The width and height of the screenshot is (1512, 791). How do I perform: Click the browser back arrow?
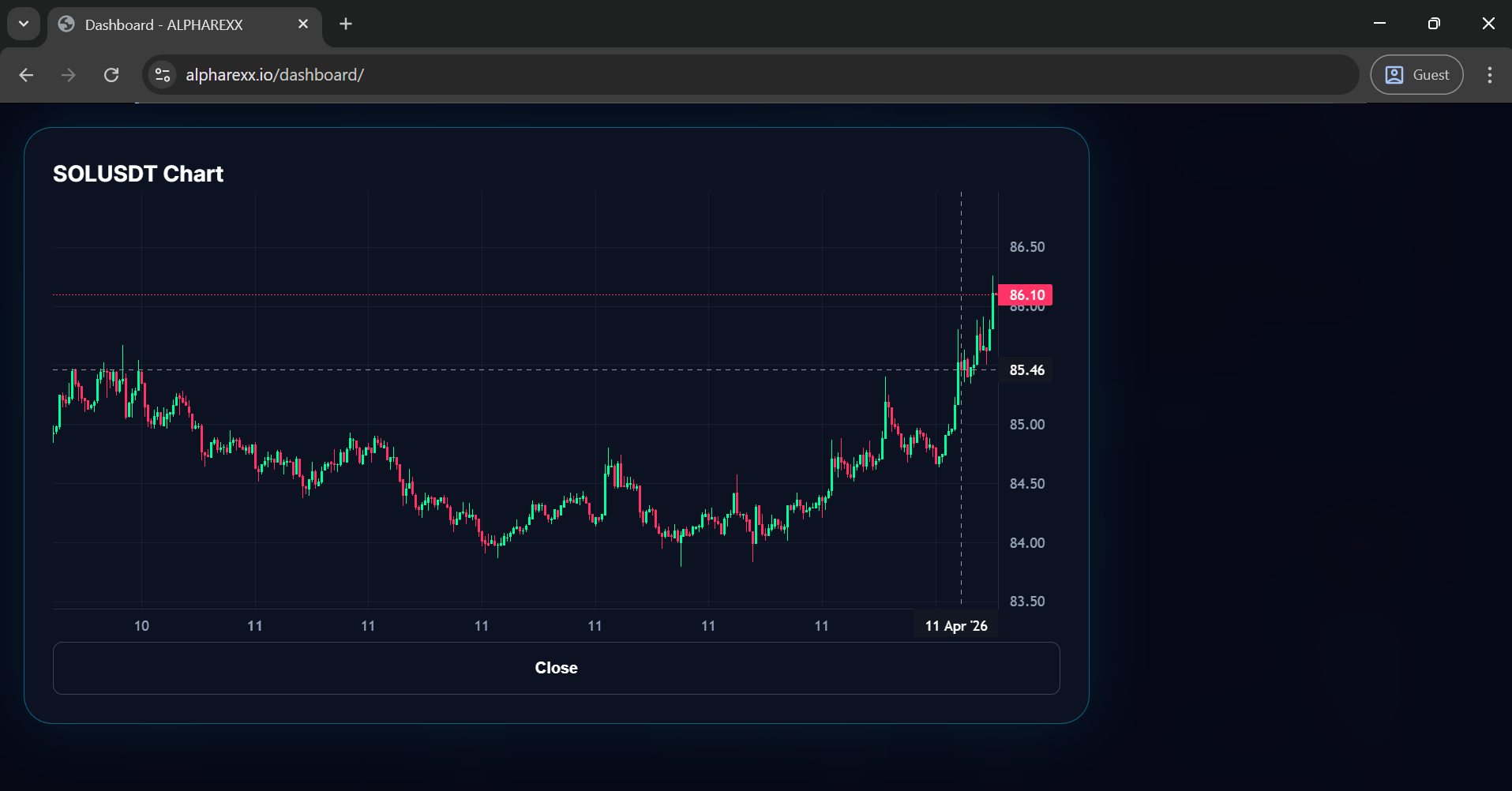click(x=26, y=75)
